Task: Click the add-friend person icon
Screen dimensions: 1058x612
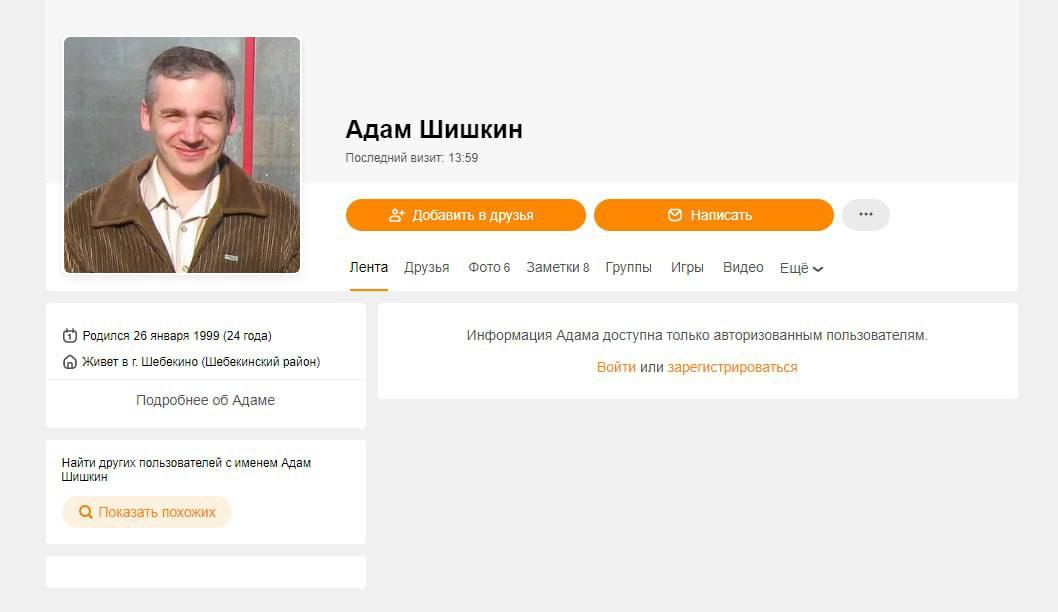Action: click(396, 215)
